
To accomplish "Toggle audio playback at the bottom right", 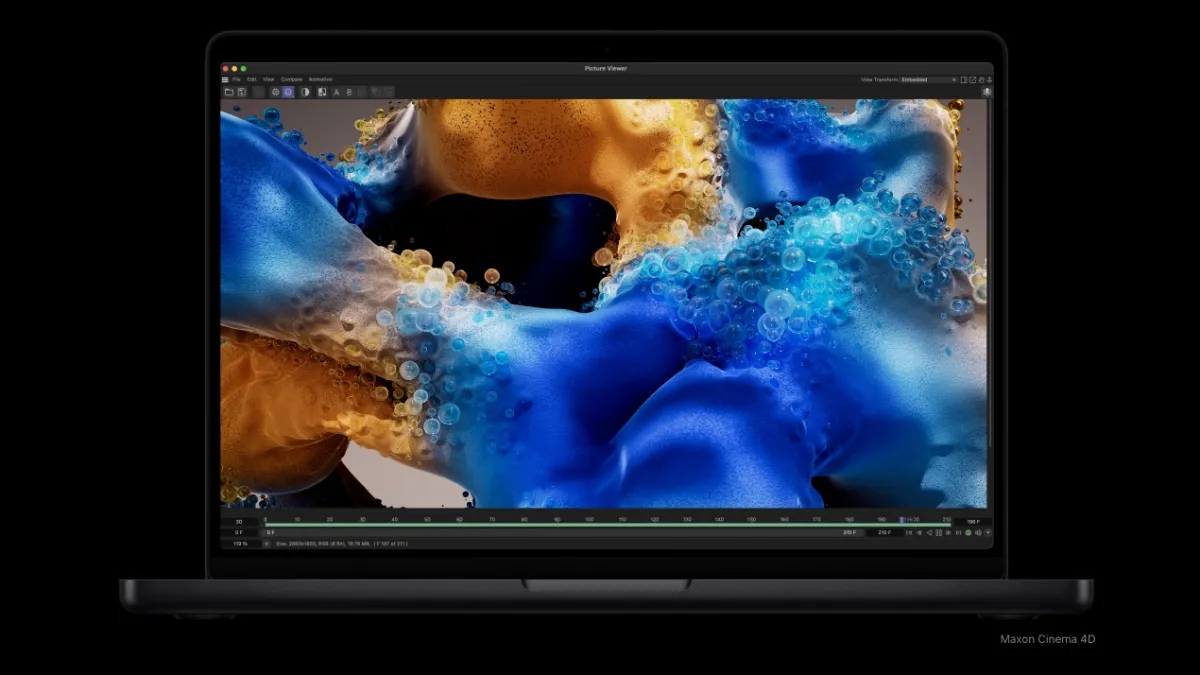I will pyautogui.click(x=978, y=532).
